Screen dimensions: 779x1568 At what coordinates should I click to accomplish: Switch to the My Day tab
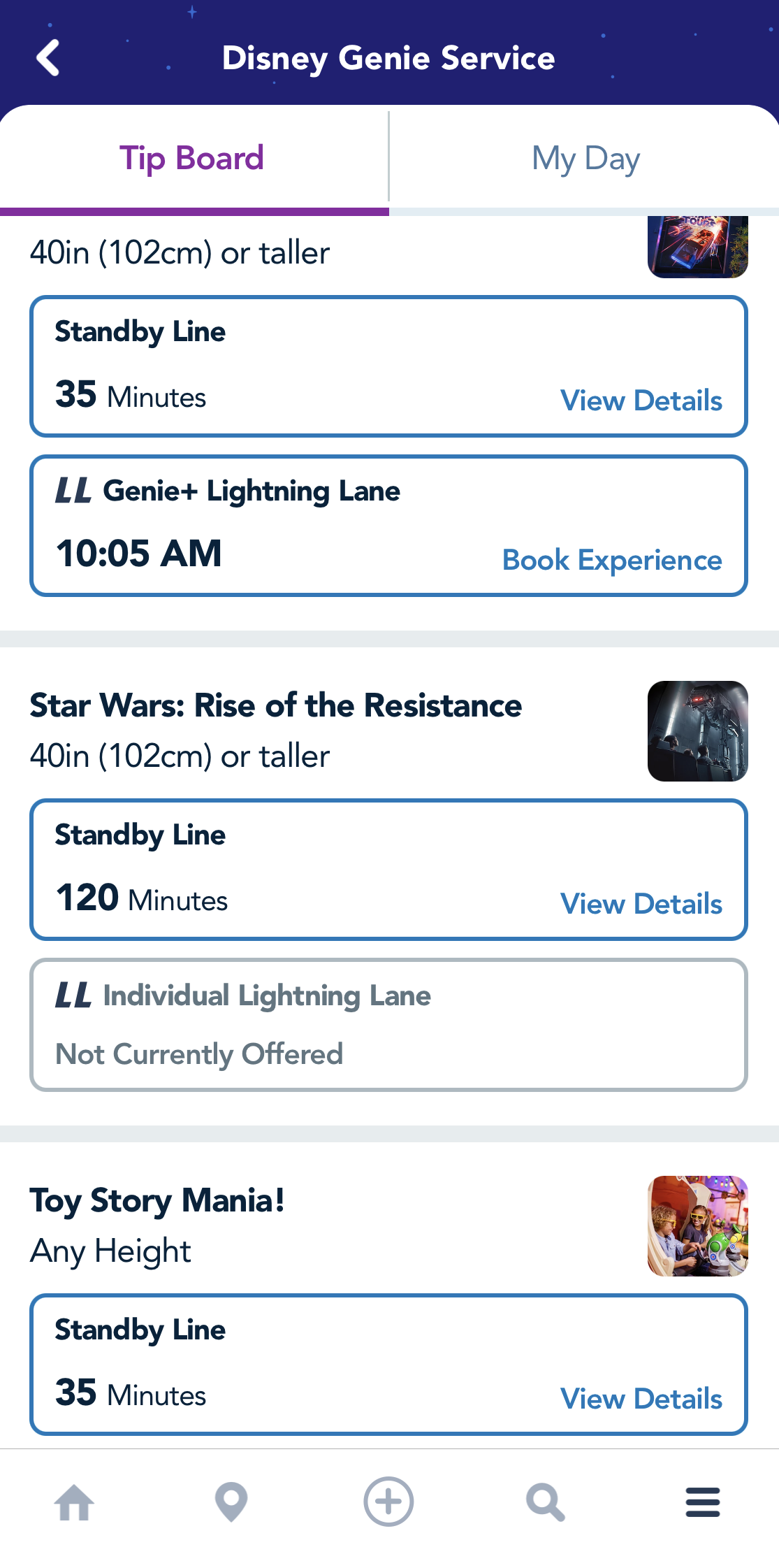(585, 159)
